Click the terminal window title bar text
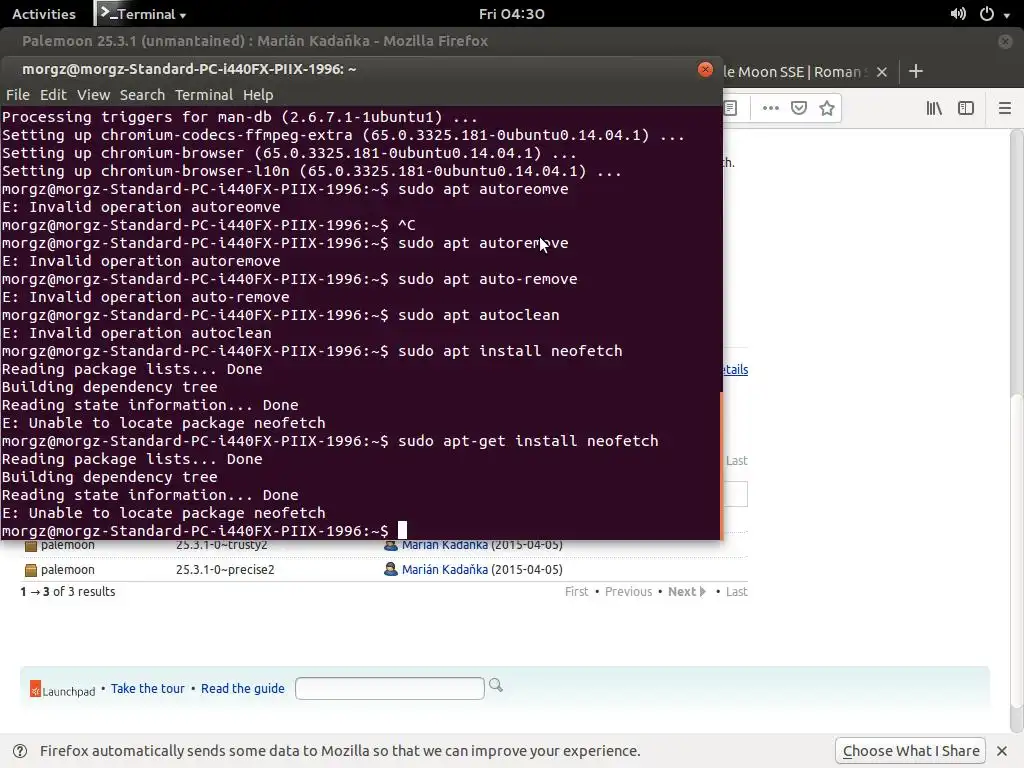This screenshot has width=1024, height=768. tap(189, 69)
